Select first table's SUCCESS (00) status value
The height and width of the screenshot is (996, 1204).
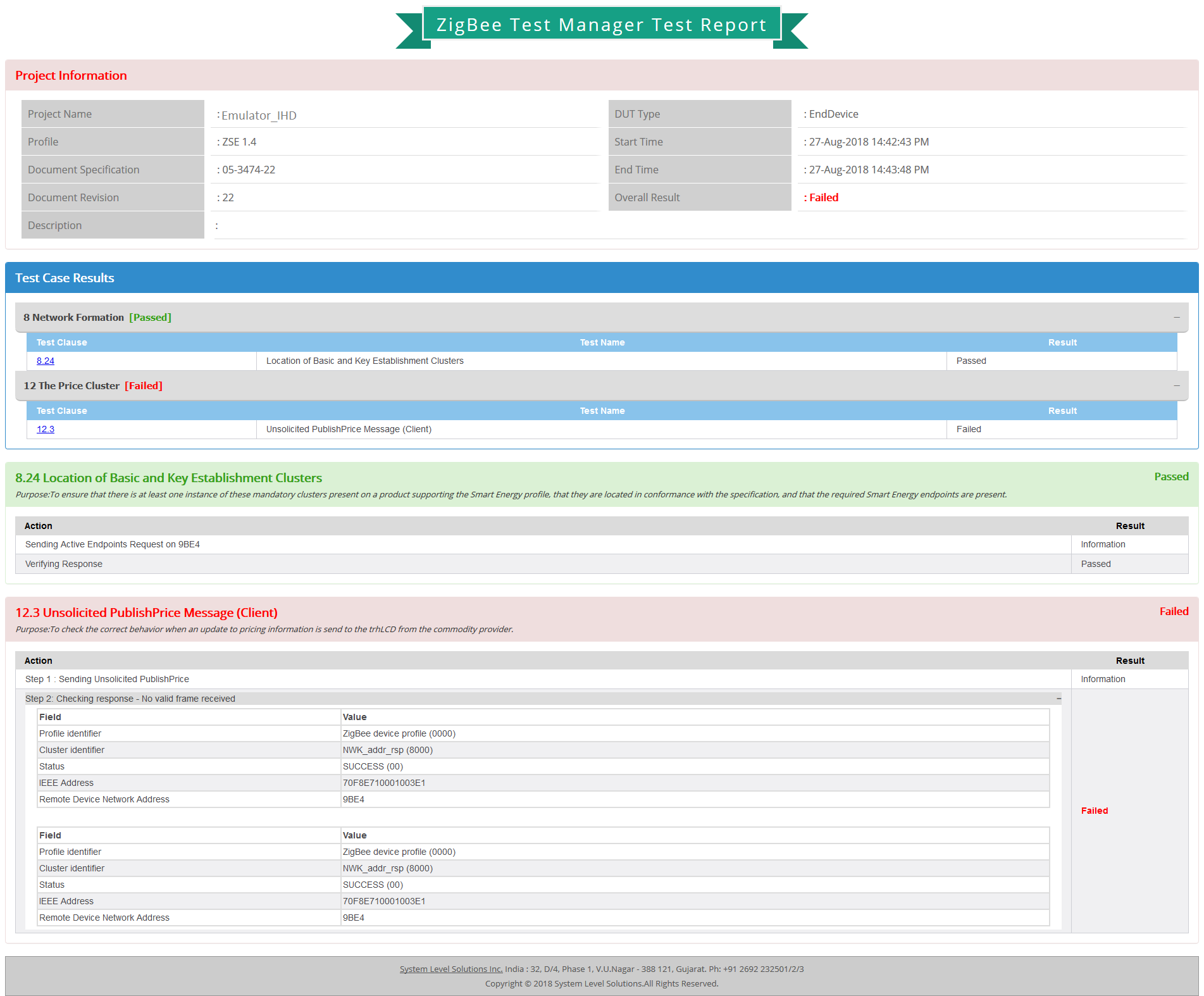373,766
